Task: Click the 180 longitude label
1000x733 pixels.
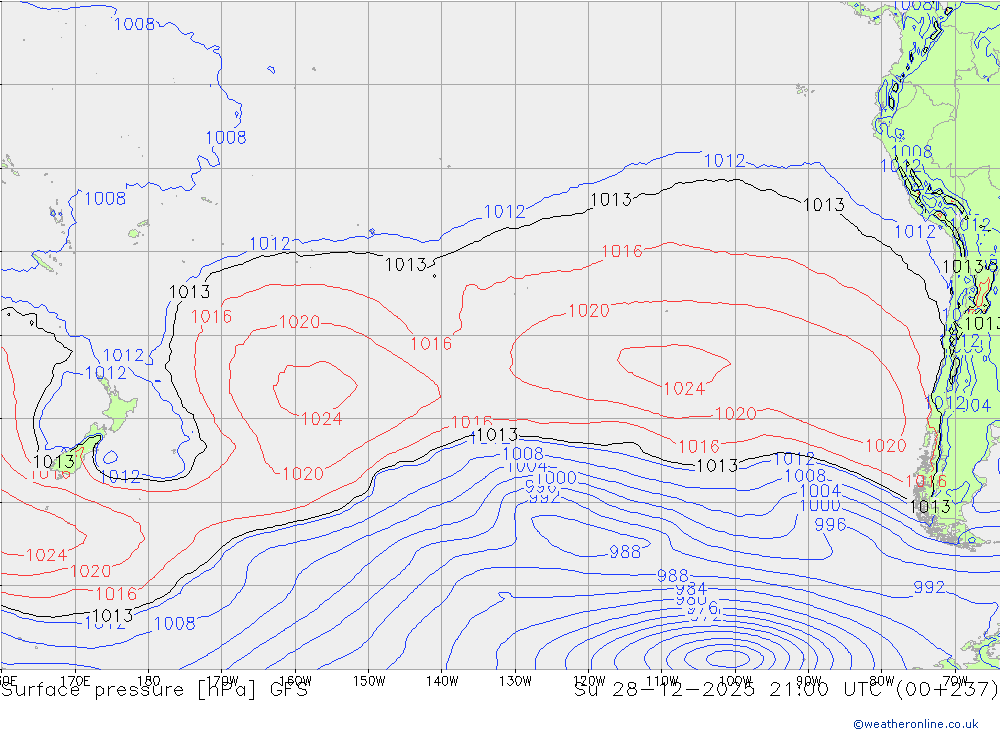Action: coord(149,681)
